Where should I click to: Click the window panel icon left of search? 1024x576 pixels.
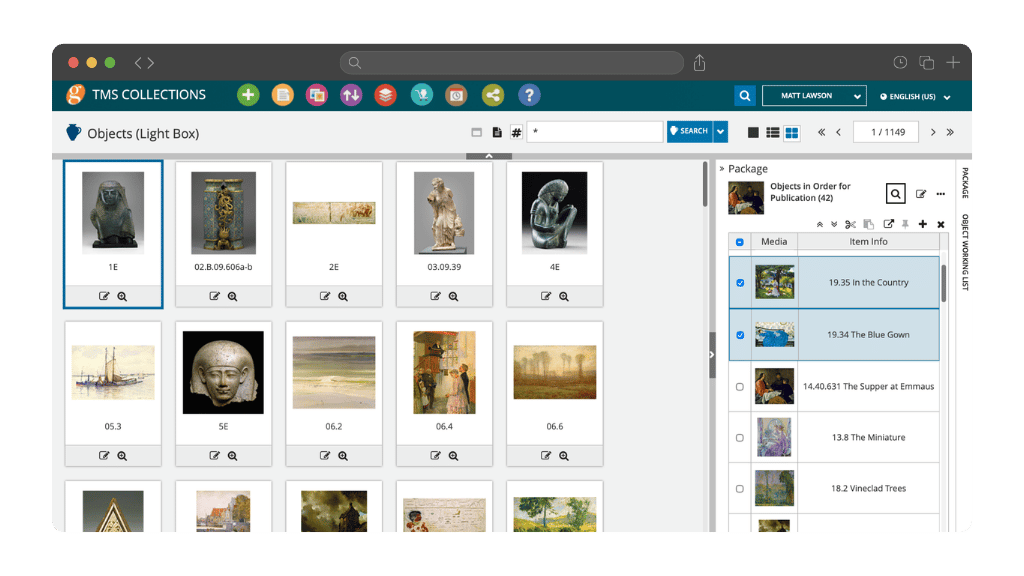[477, 133]
